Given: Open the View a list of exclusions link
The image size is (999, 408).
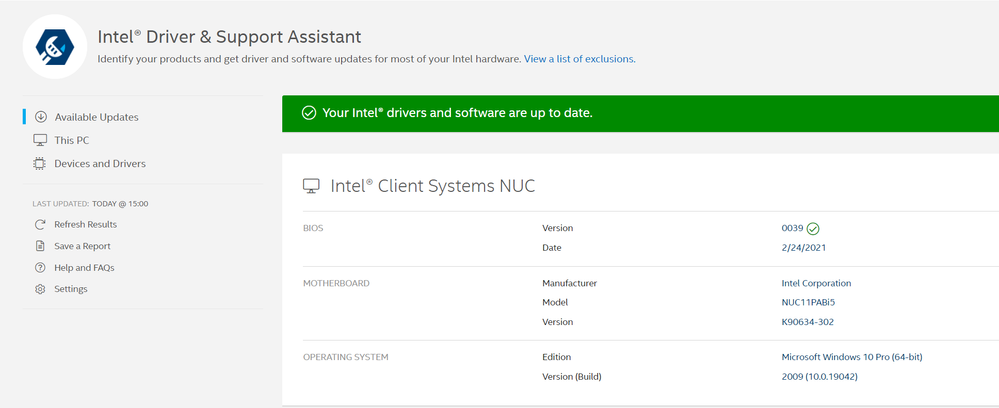Looking at the screenshot, I should [580, 59].
